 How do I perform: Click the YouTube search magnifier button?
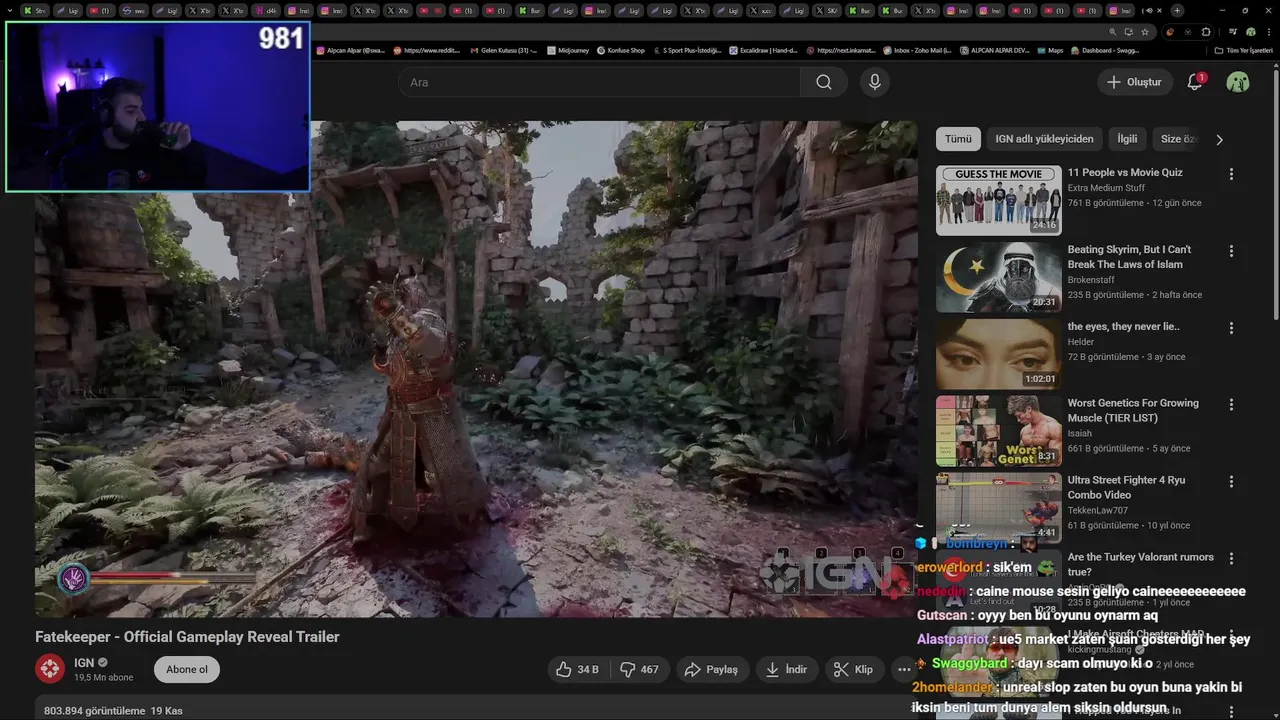tap(823, 82)
